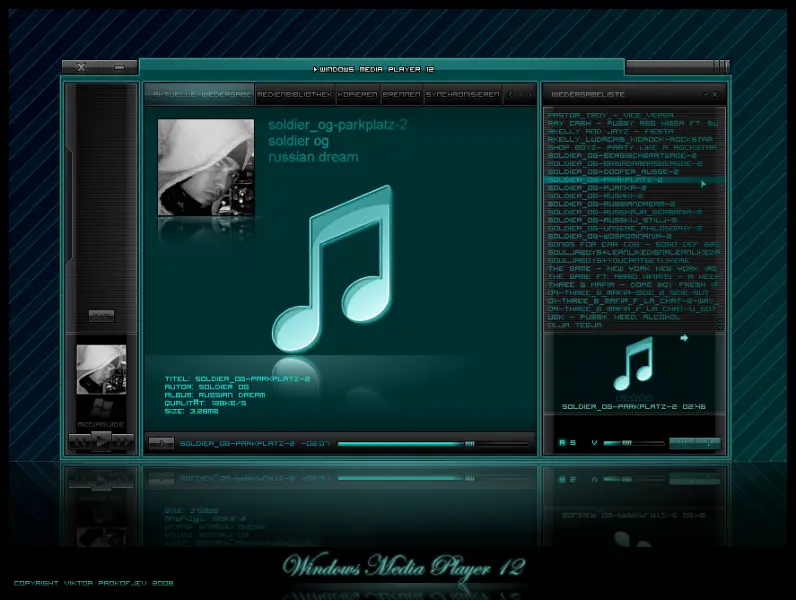Select 'SouljaBoys+YouCantGetLikeMe' track
Image resolution: width=796 pixels, height=600 pixels.
pos(619,260)
